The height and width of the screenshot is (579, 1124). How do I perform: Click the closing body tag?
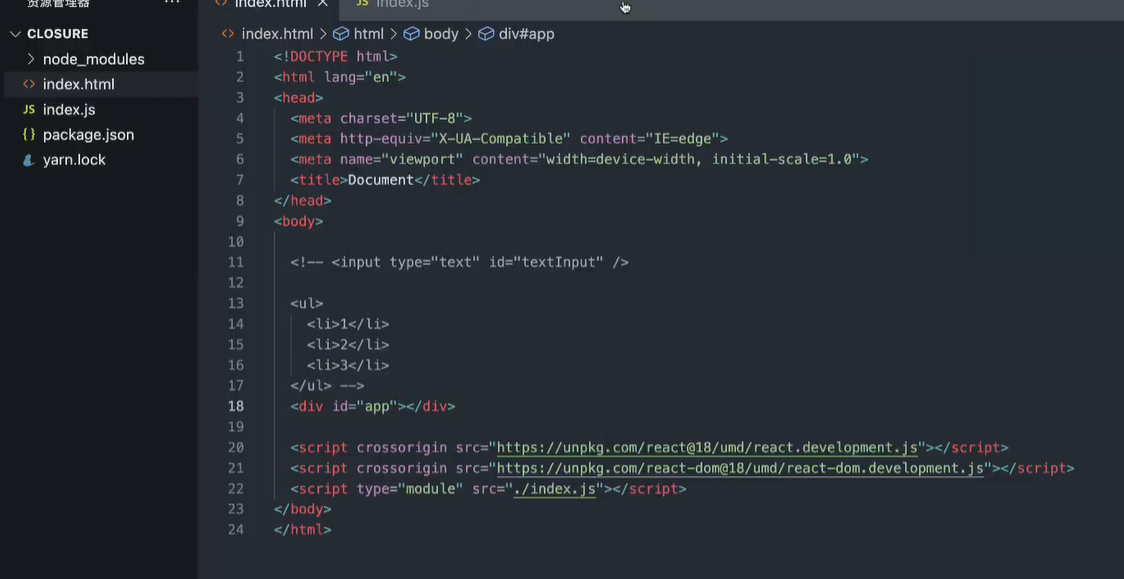(303, 509)
